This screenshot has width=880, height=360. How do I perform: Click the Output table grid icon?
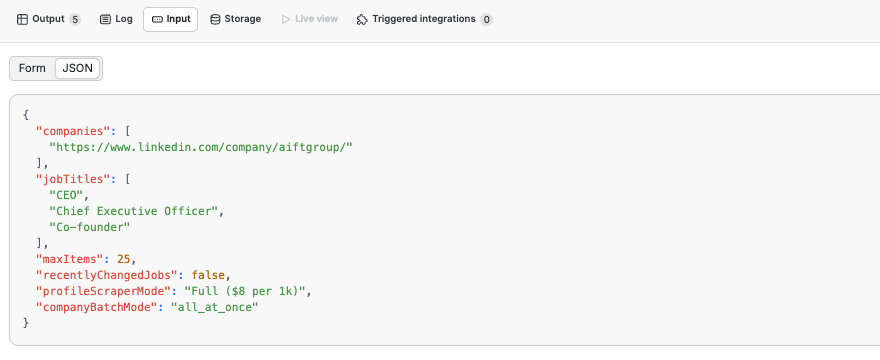pyautogui.click(x=22, y=19)
